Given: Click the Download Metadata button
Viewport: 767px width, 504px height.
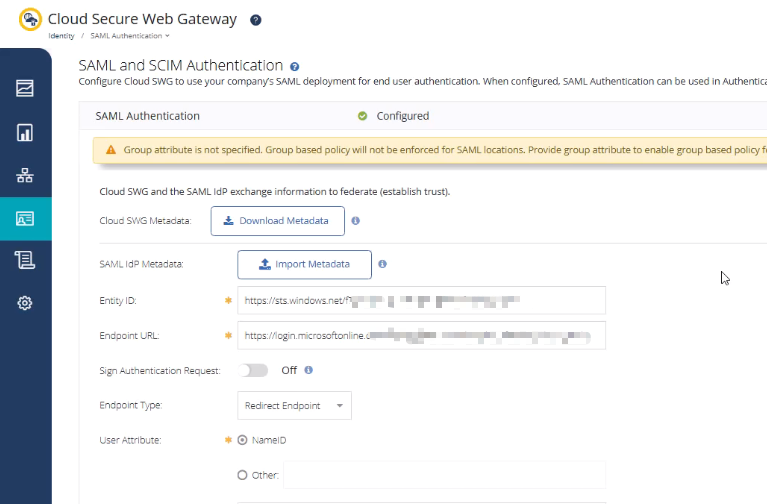Looking at the screenshot, I should click(277, 221).
